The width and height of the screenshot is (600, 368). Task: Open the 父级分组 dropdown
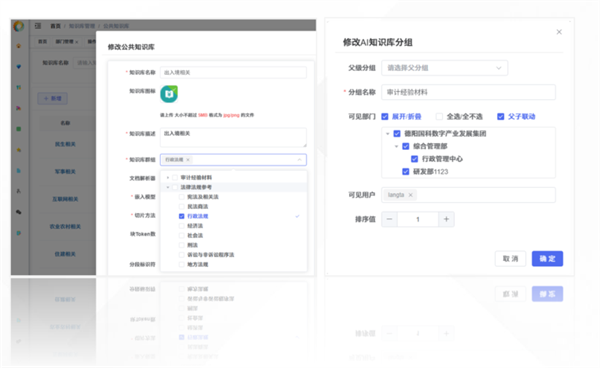pos(444,68)
